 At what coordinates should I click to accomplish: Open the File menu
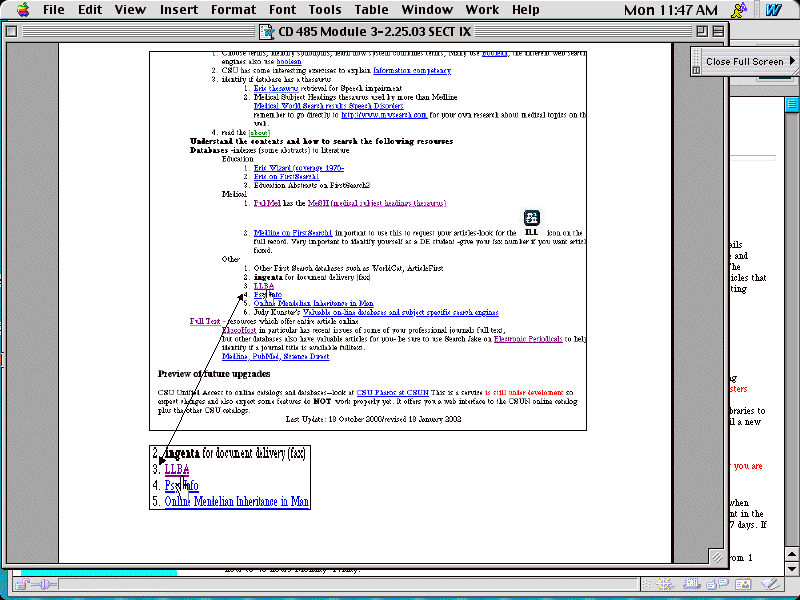coord(54,10)
